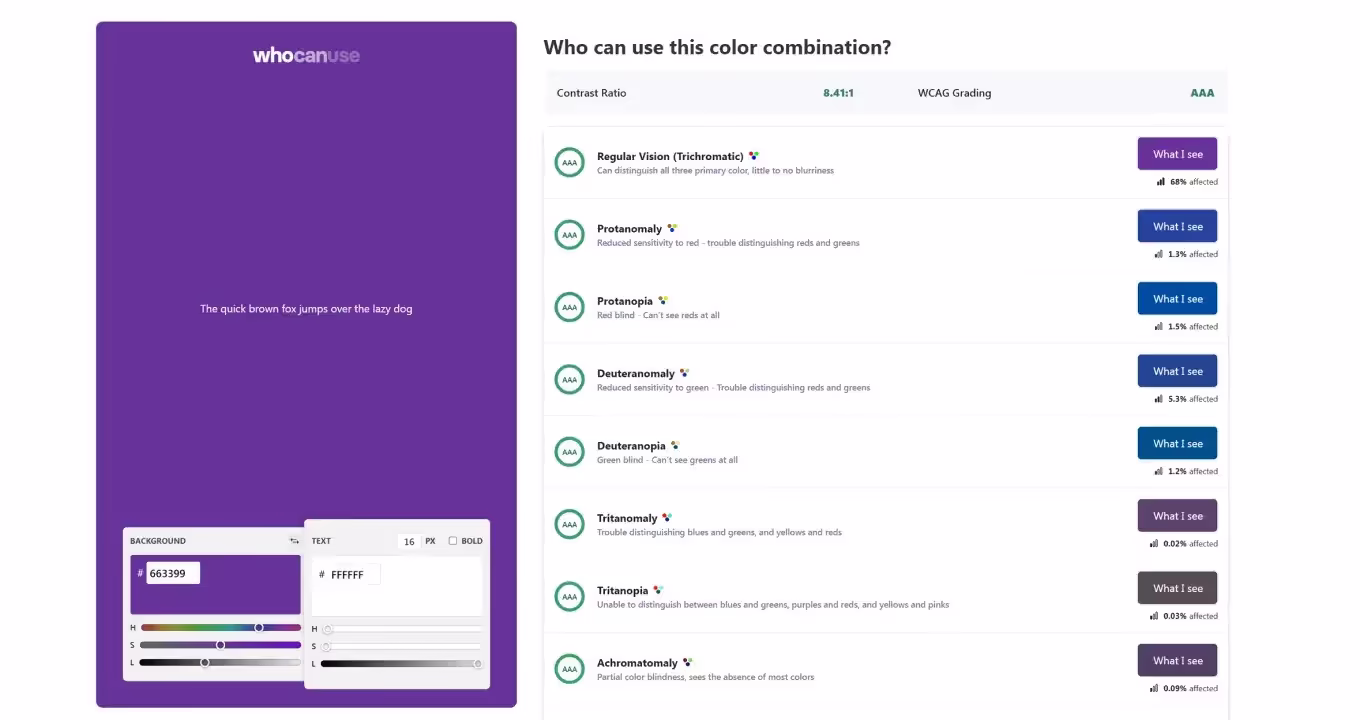Image resolution: width=1360 pixels, height=720 pixels.
Task: Focus the background hex field 663399
Action: 172,573
